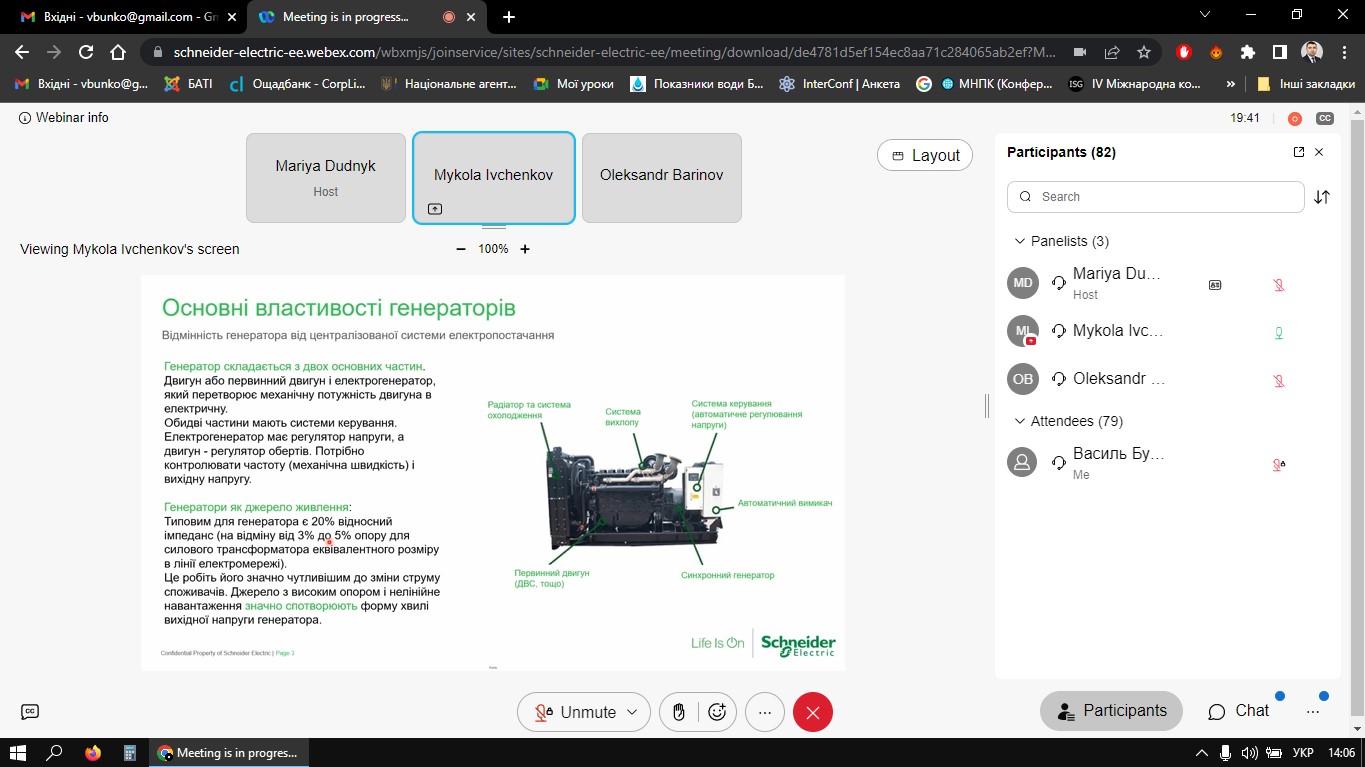This screenshot has width=1365, height=767.
Task: Open the InterConf | Анкета bookmark
Action: point(839,84)
